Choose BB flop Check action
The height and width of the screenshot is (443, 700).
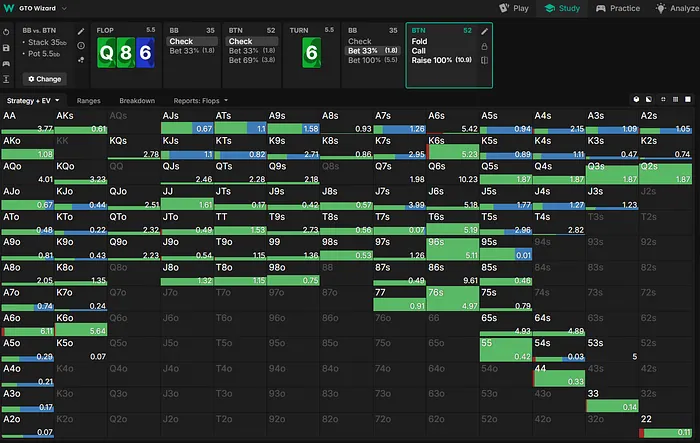pos(192,41)
